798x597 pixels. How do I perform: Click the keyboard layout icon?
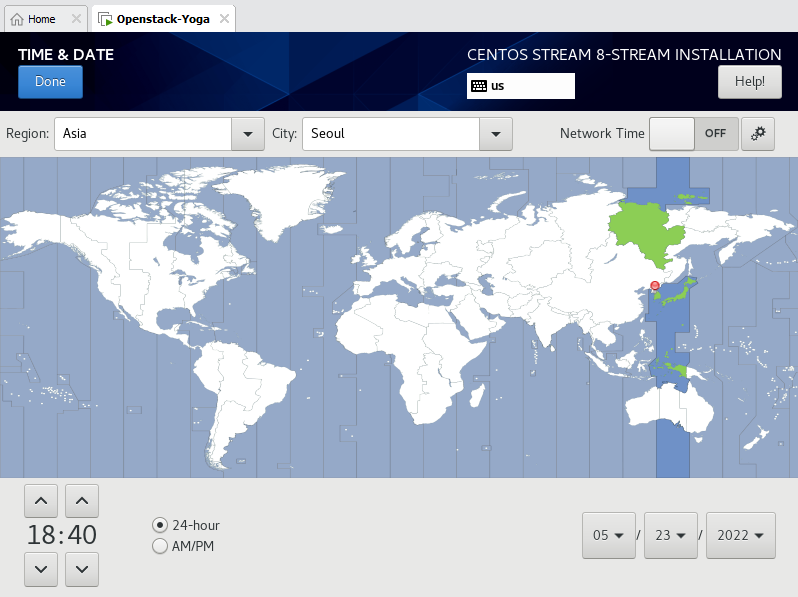[478, 86]
